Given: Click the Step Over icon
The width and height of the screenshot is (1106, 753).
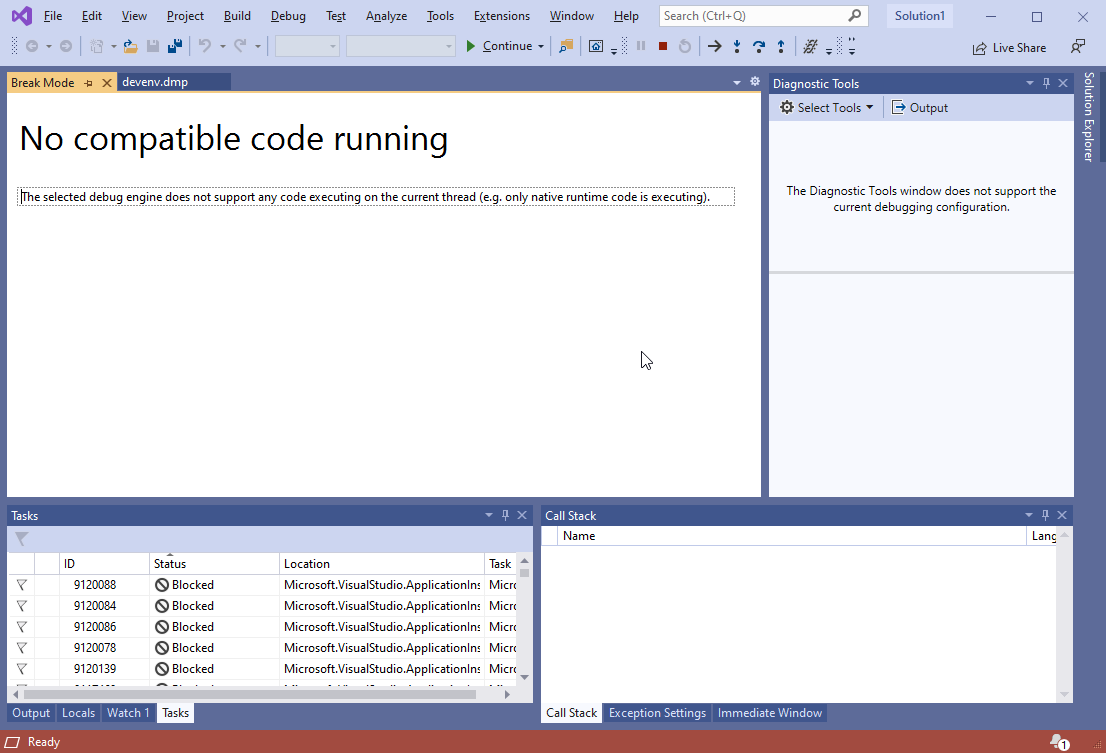Looking at the screenshot, I should point(759,47).
